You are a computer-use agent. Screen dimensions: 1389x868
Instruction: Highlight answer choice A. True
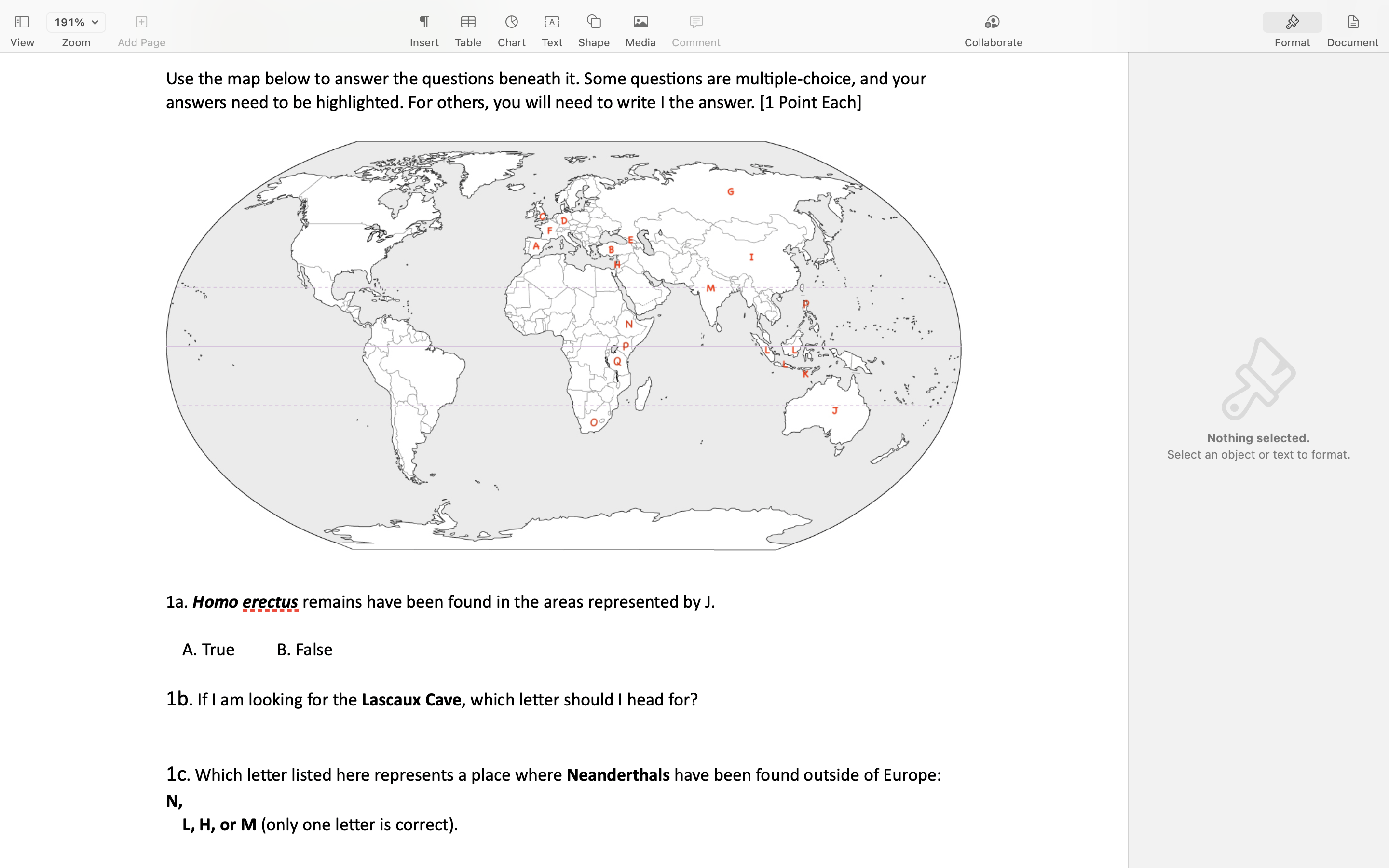pos(208,649)
